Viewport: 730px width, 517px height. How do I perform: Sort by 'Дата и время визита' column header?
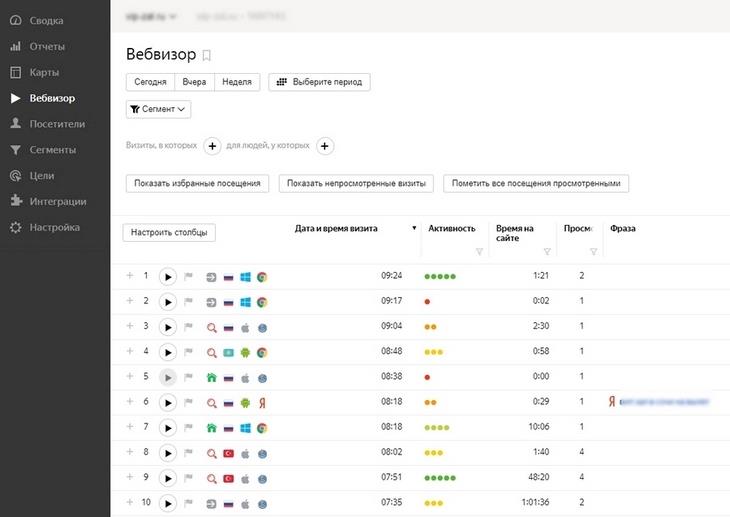click(x=336, y=228)
